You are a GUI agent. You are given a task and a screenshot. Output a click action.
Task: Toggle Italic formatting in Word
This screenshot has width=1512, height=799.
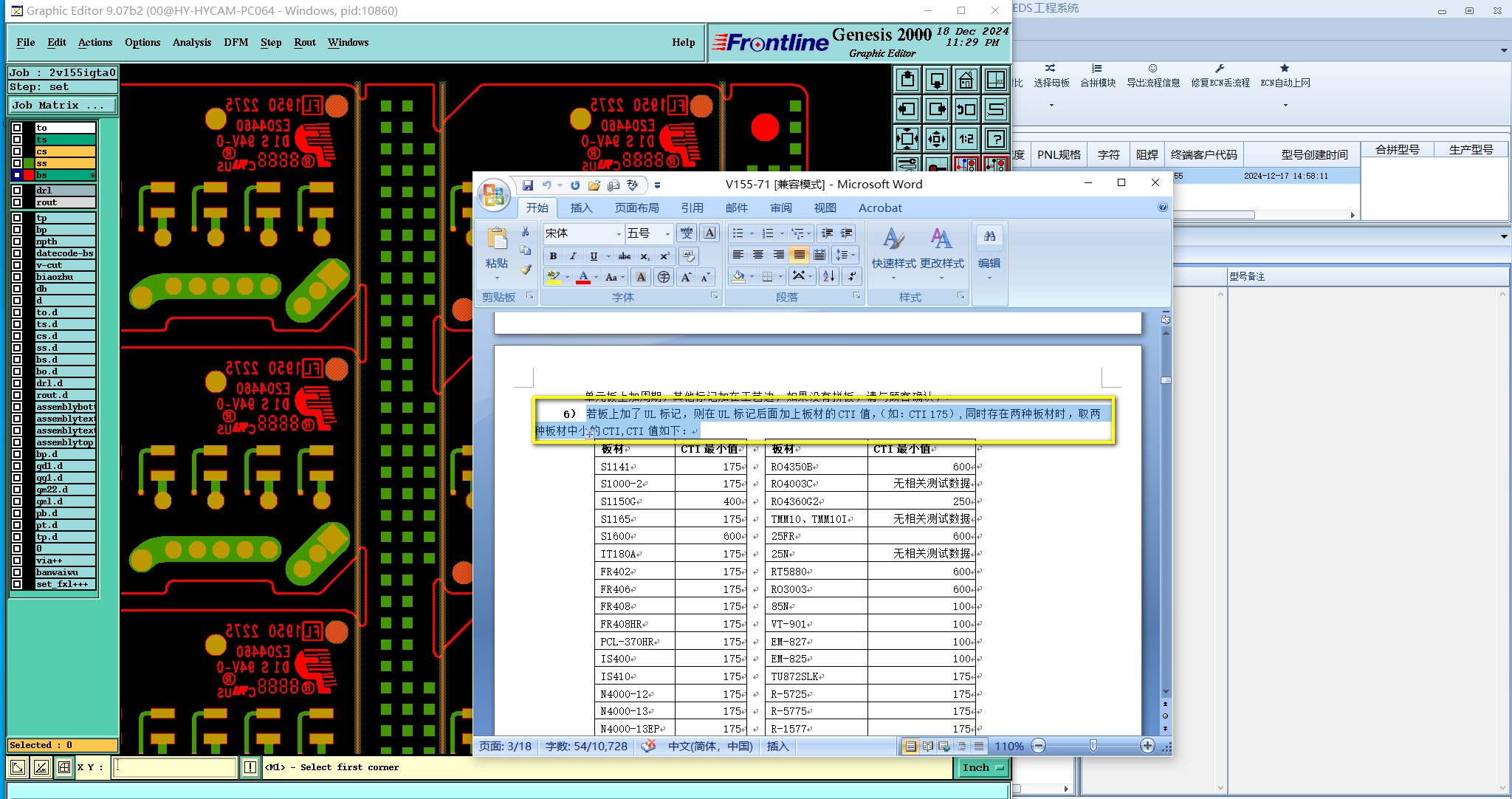click(x=573, y=256)
